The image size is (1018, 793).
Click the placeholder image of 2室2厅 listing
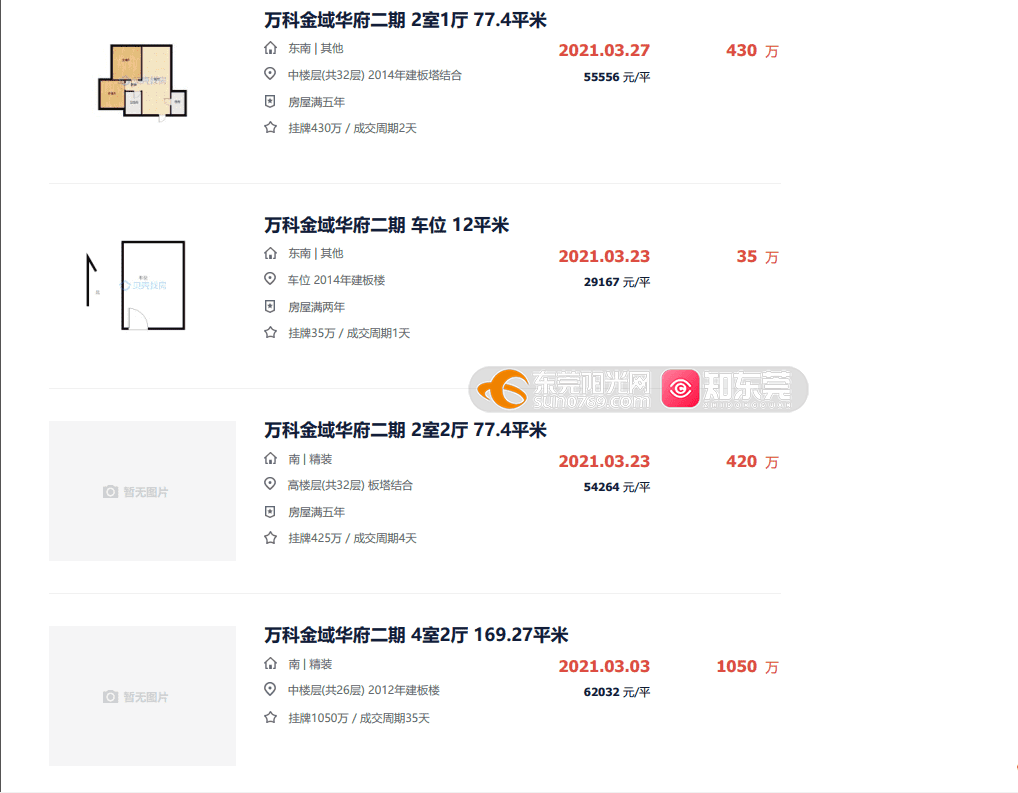click(x=142, y=491)
